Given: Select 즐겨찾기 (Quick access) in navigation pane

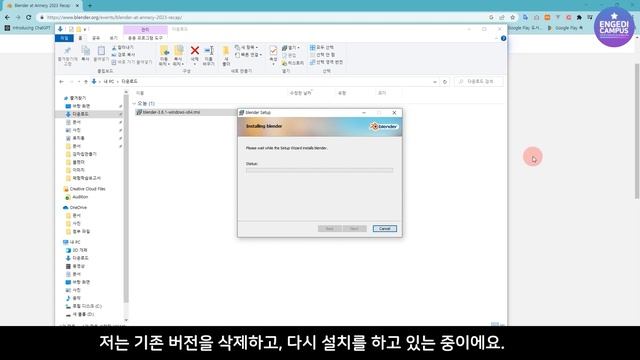Looking at the screenshot, I should pos(75,98).
